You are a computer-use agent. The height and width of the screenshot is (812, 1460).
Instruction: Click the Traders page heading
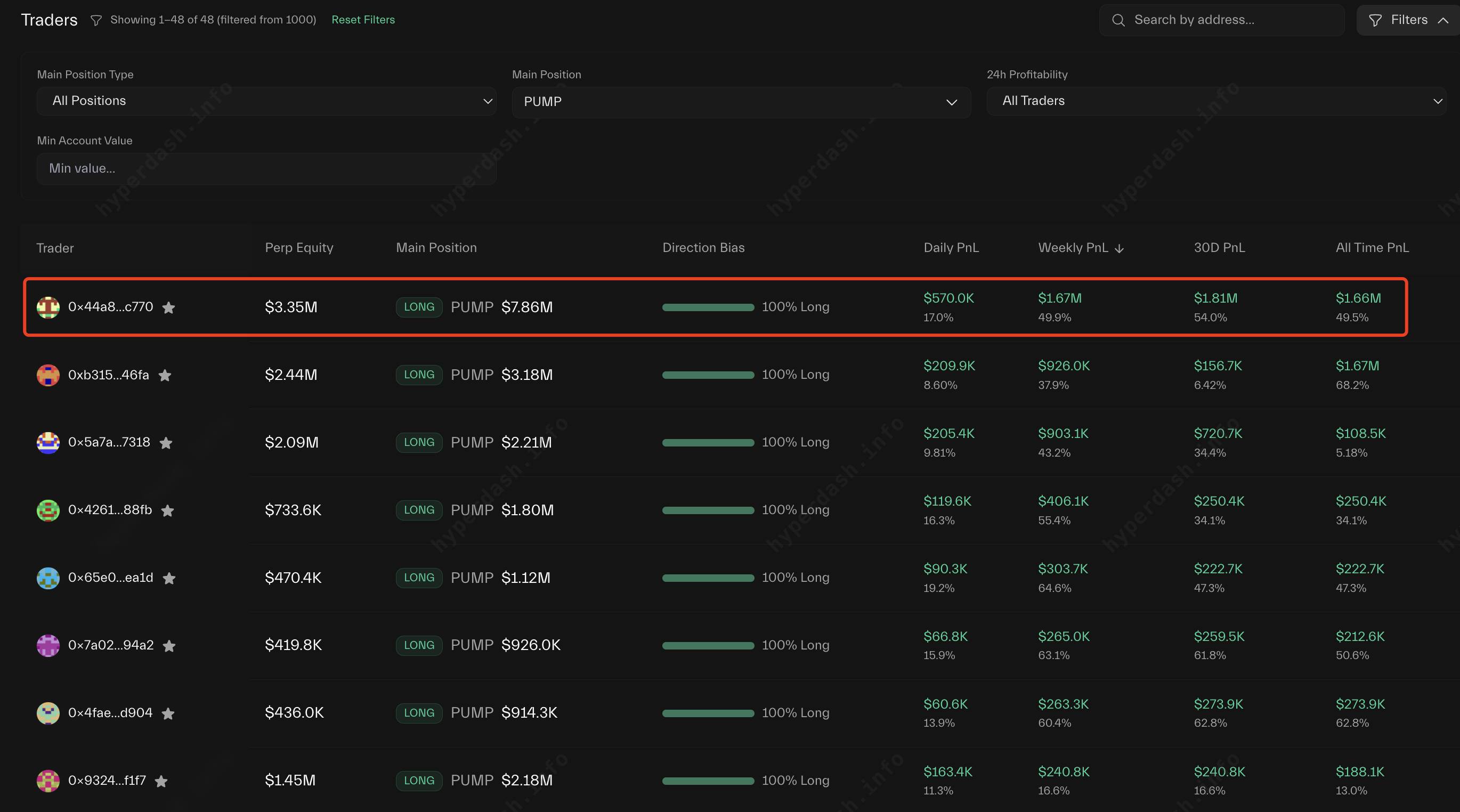[x=50, y=20]
